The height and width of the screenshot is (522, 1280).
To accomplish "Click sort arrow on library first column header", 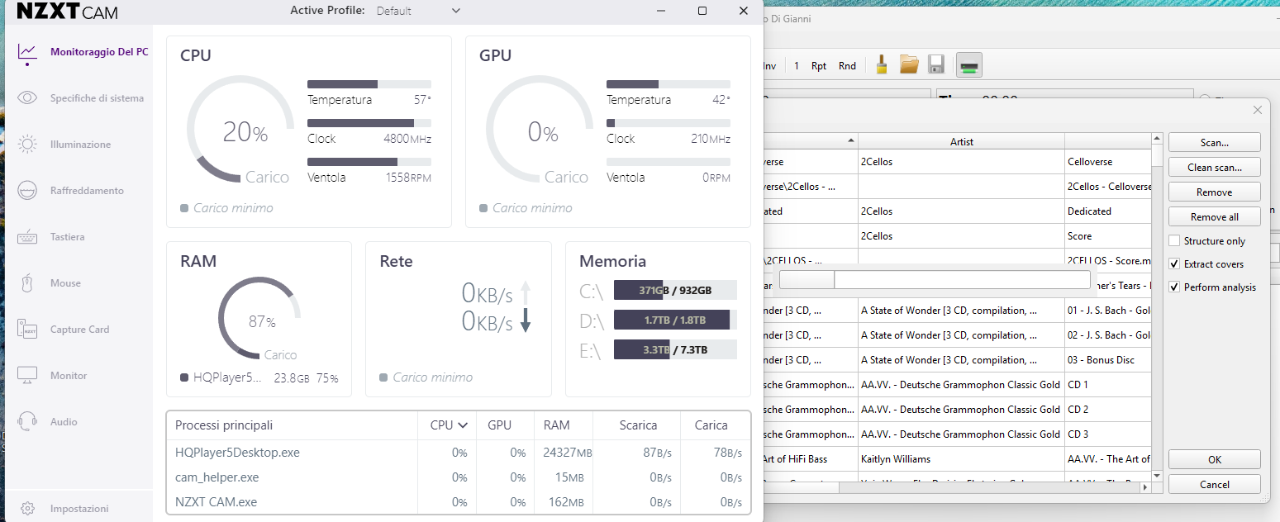I will (x=852, y=141).
